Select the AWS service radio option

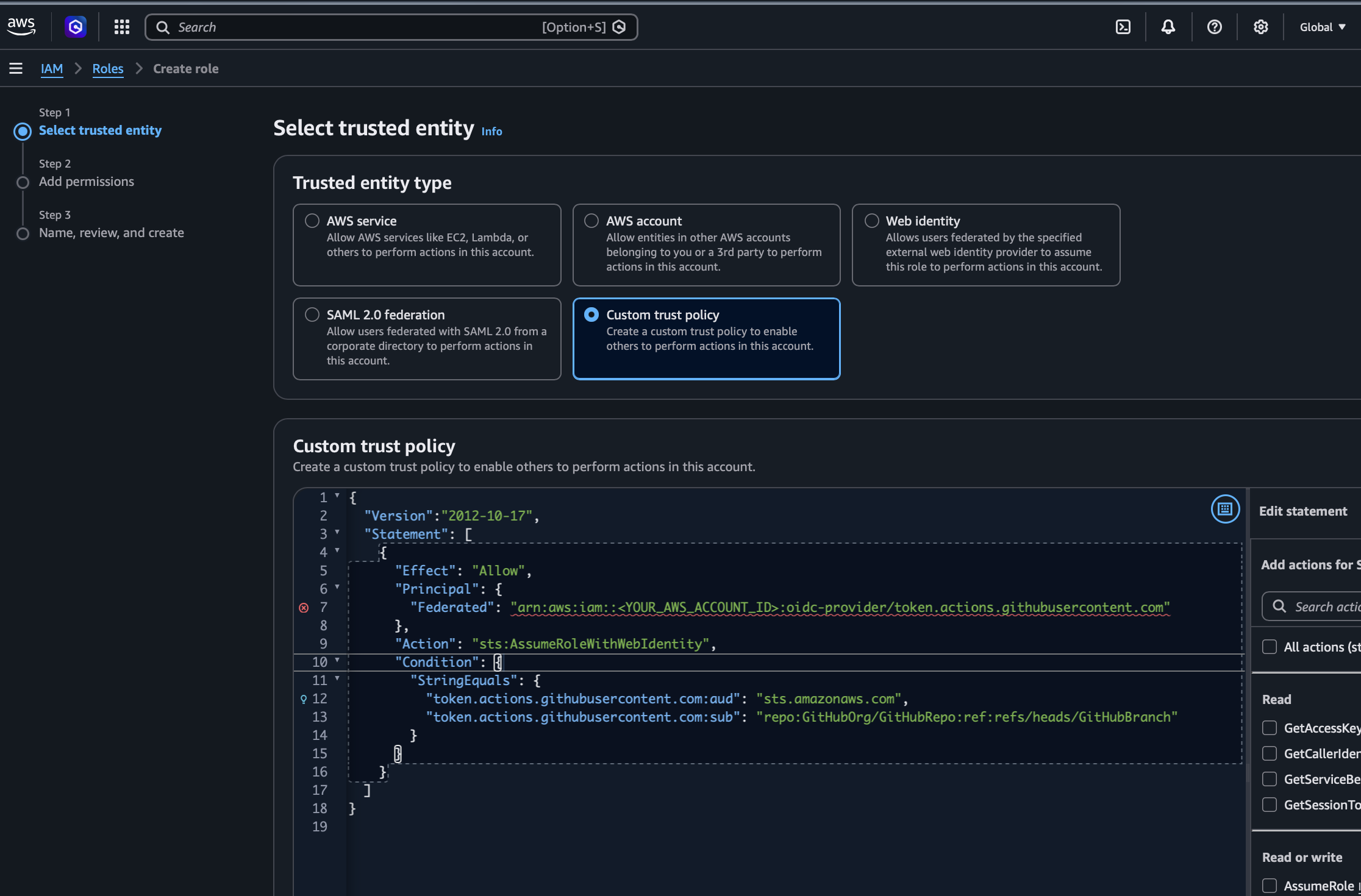(312, 221)
